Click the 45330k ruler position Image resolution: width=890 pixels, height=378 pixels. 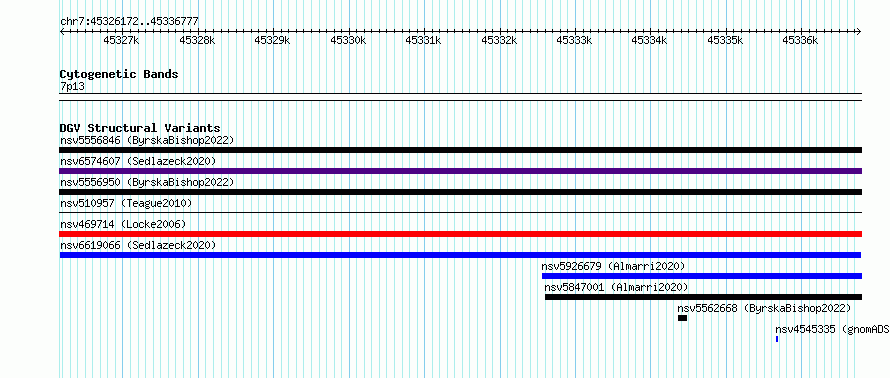(349, 40)
